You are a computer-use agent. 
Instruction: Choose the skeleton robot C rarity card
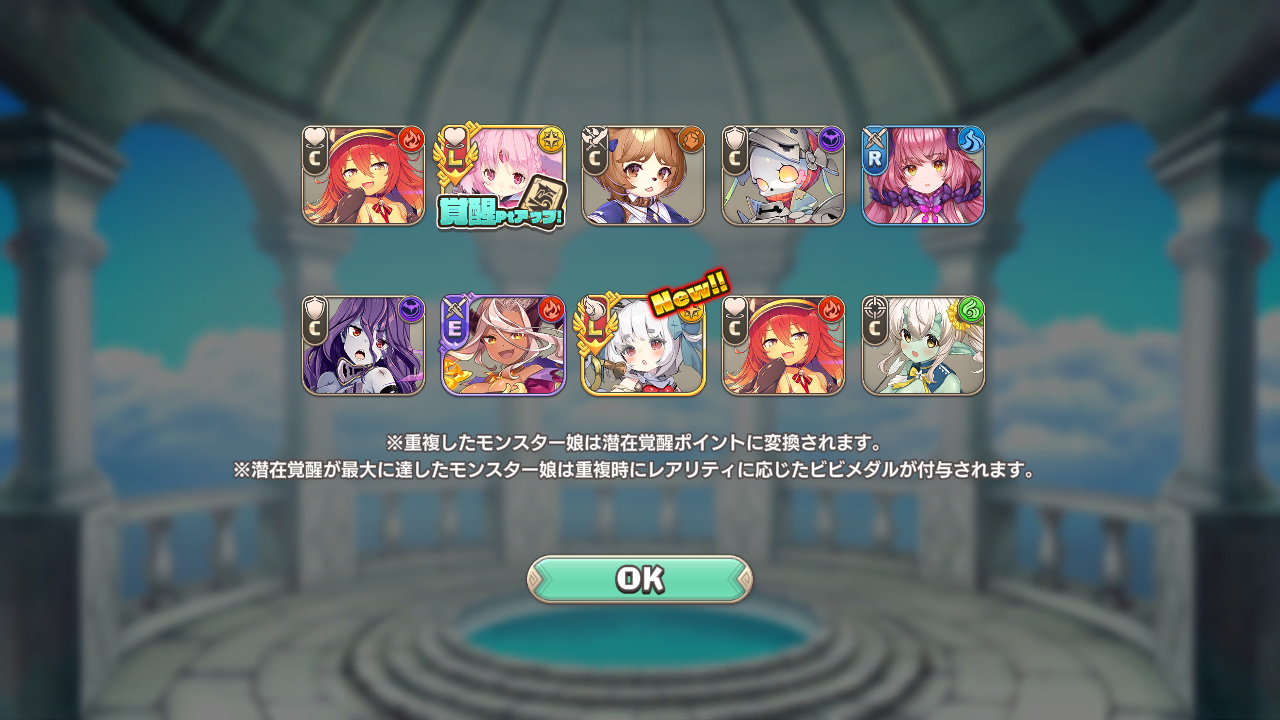coord(783,176)
